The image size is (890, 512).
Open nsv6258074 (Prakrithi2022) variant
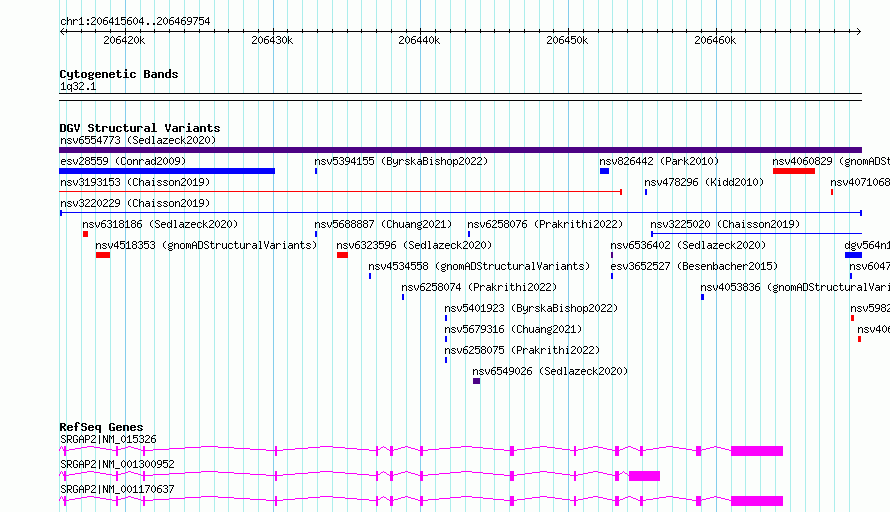point(479,287)
